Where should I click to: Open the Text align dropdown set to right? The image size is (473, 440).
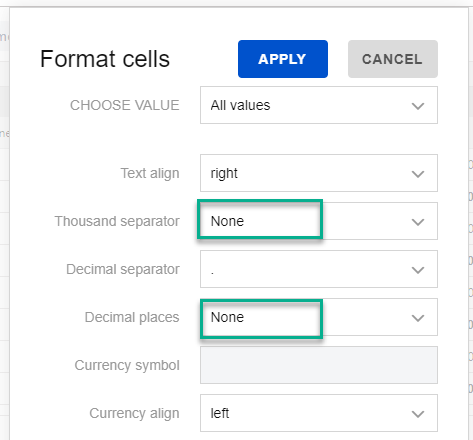coord(319,173)
